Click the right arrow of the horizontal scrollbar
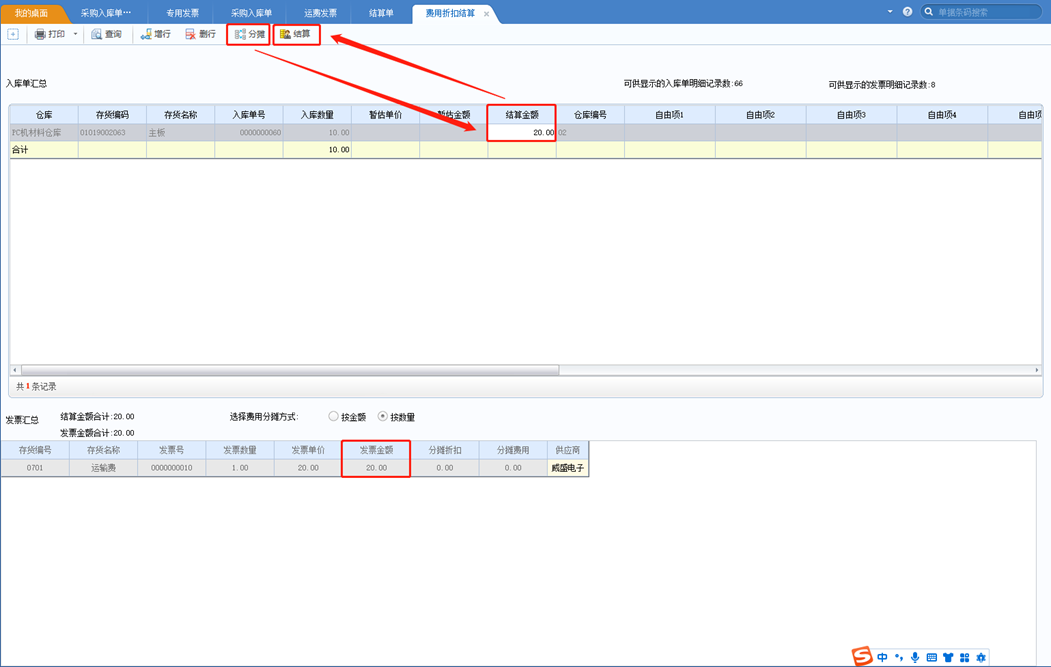 [1037, 370]
